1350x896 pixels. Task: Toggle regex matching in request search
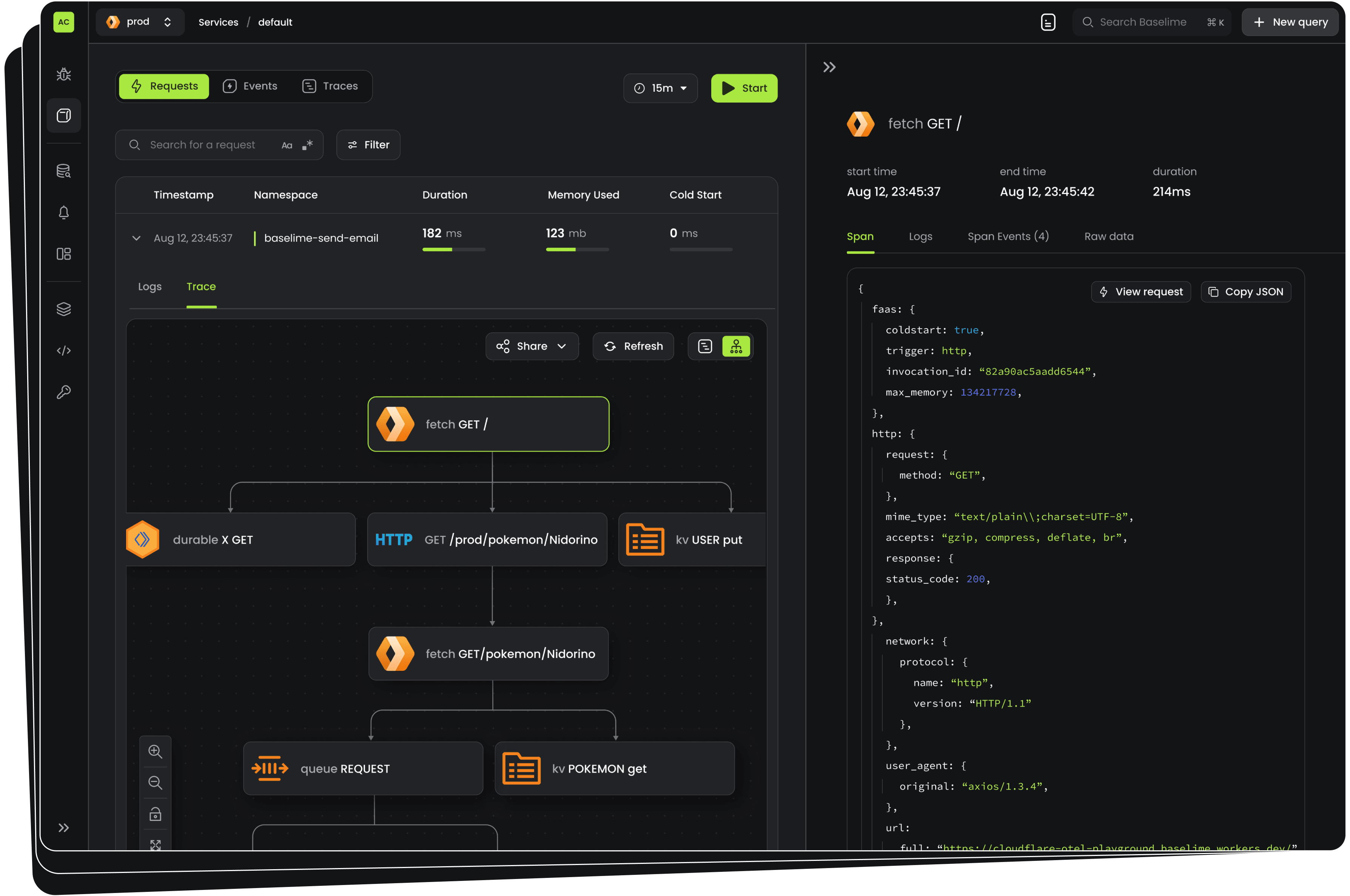pyautogui.click(x=307, y=145)
